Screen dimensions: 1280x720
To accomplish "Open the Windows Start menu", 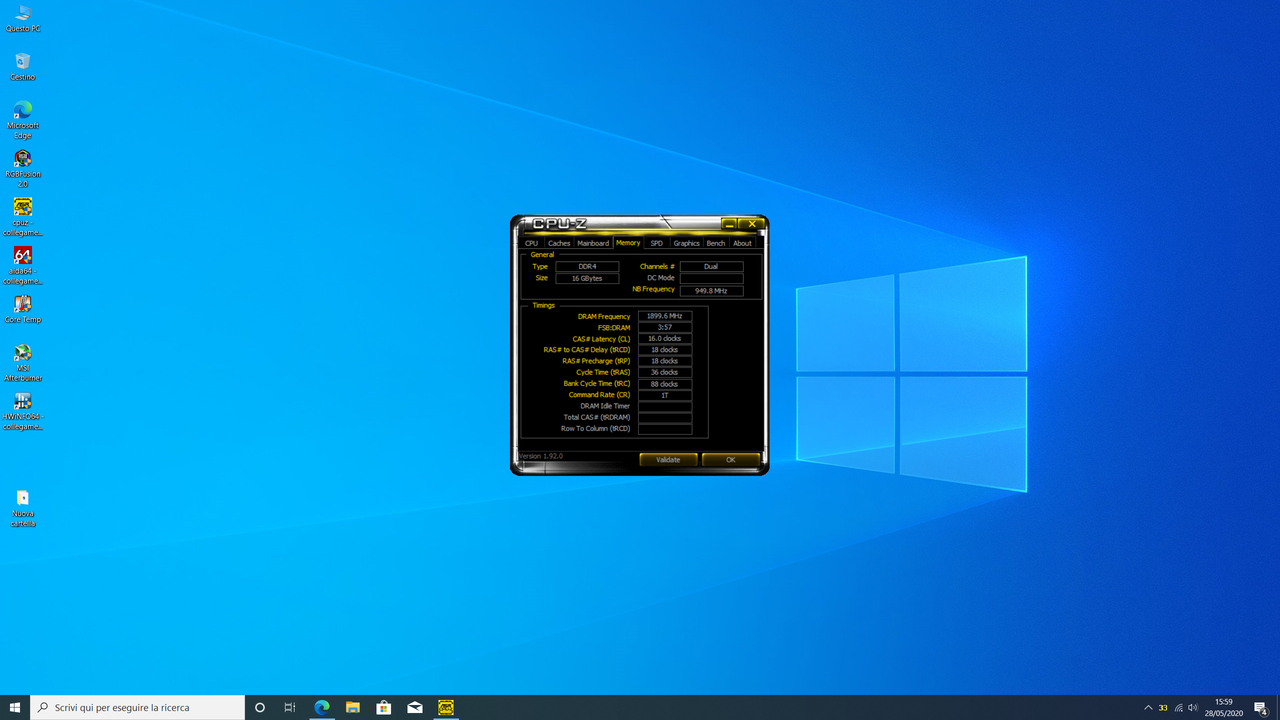I will coord(14,707).
